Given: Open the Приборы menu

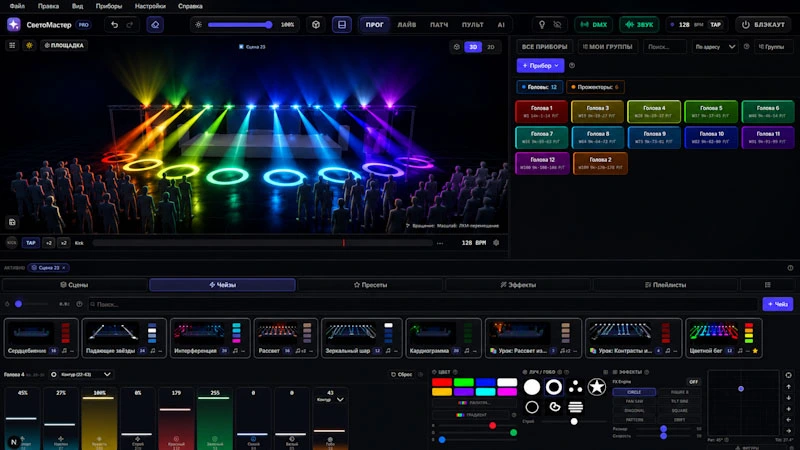Looking at the screenshot, I should [x=109, y=6].
